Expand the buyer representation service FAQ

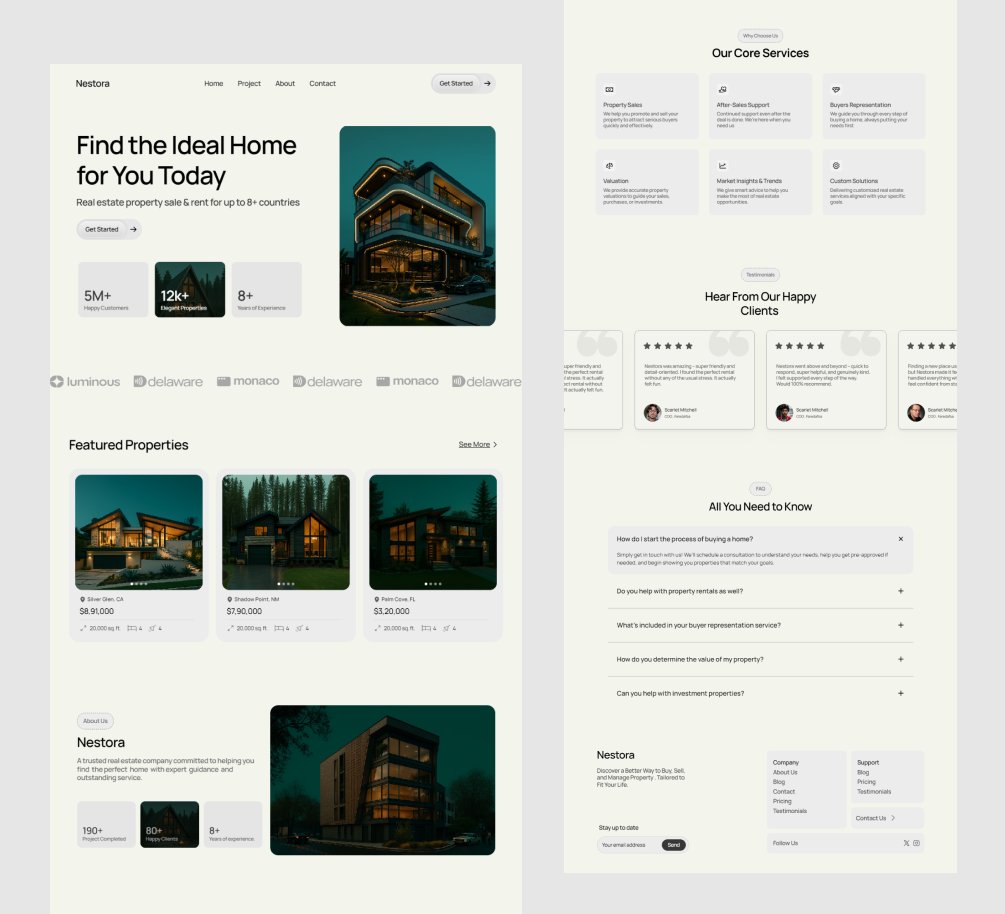coord(901,625)
